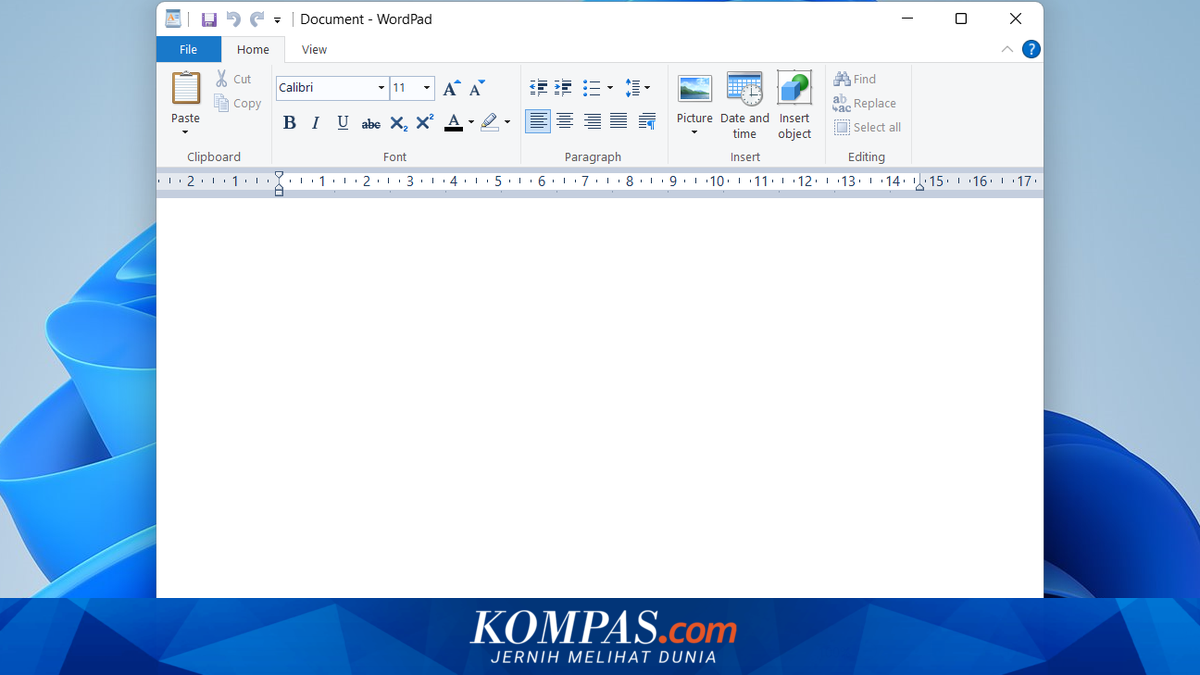Click the line spacing icon
1200x675 pixels.
coord(632,88)
